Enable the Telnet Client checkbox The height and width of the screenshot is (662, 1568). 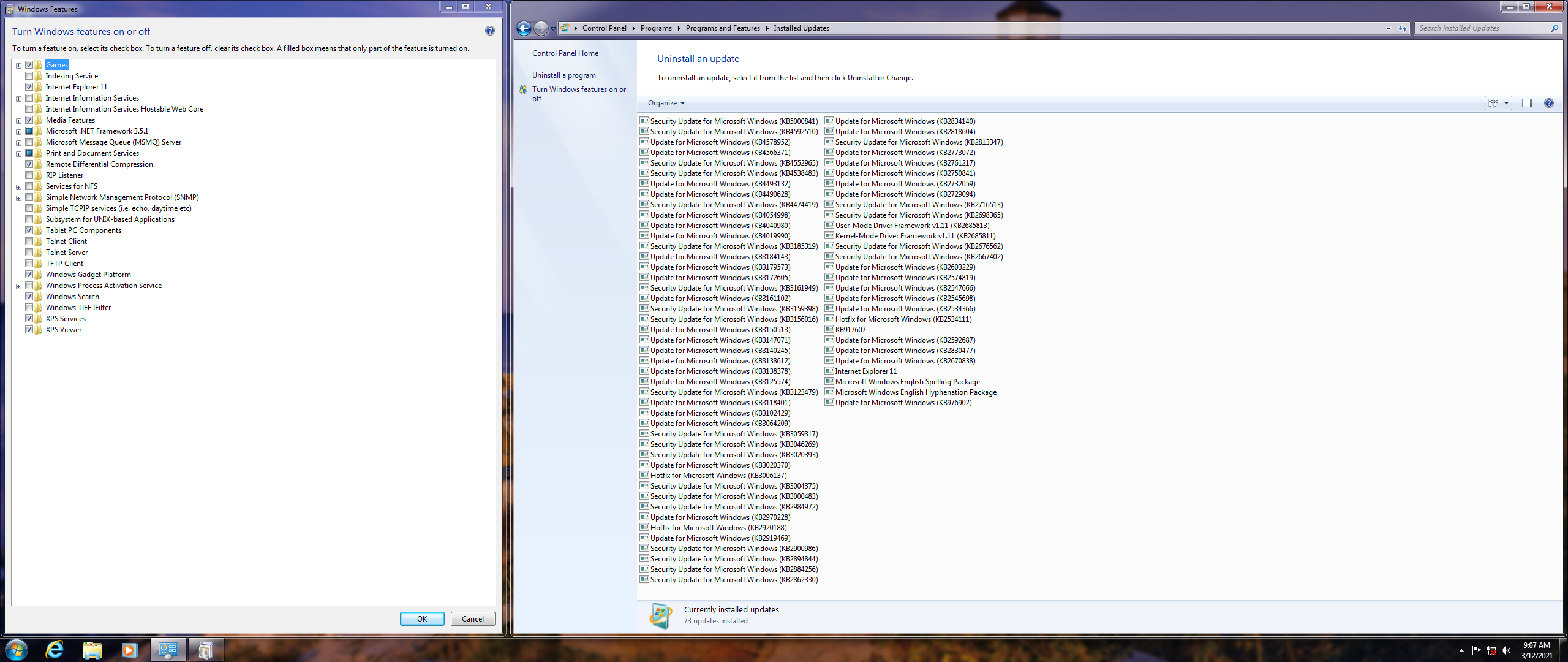click(x=29, y=242)
